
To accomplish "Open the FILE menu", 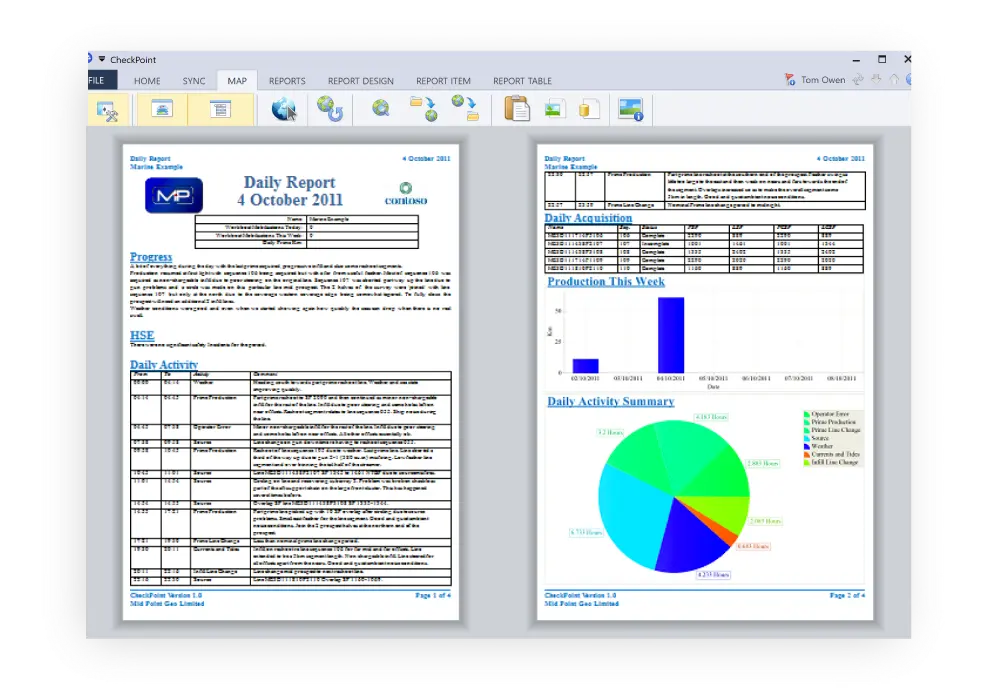I will (x=101, y=80).
